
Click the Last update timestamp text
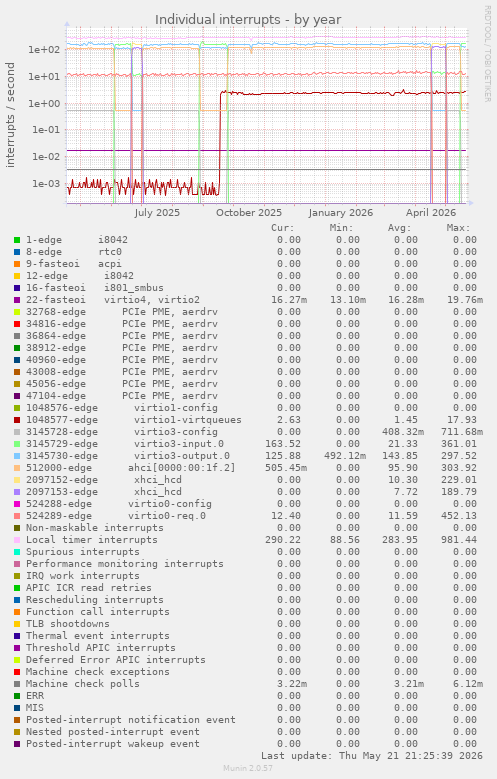click(372, 756)
